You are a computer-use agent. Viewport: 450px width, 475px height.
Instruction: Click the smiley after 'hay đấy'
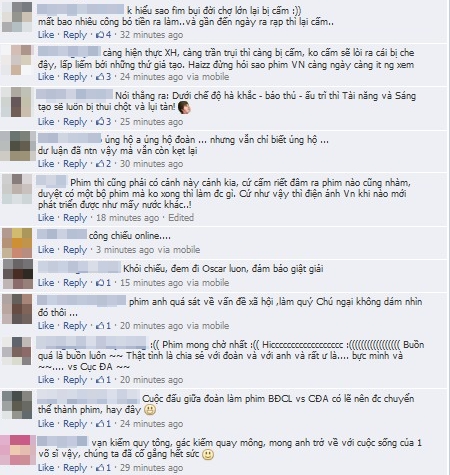(x=150, y=410)
